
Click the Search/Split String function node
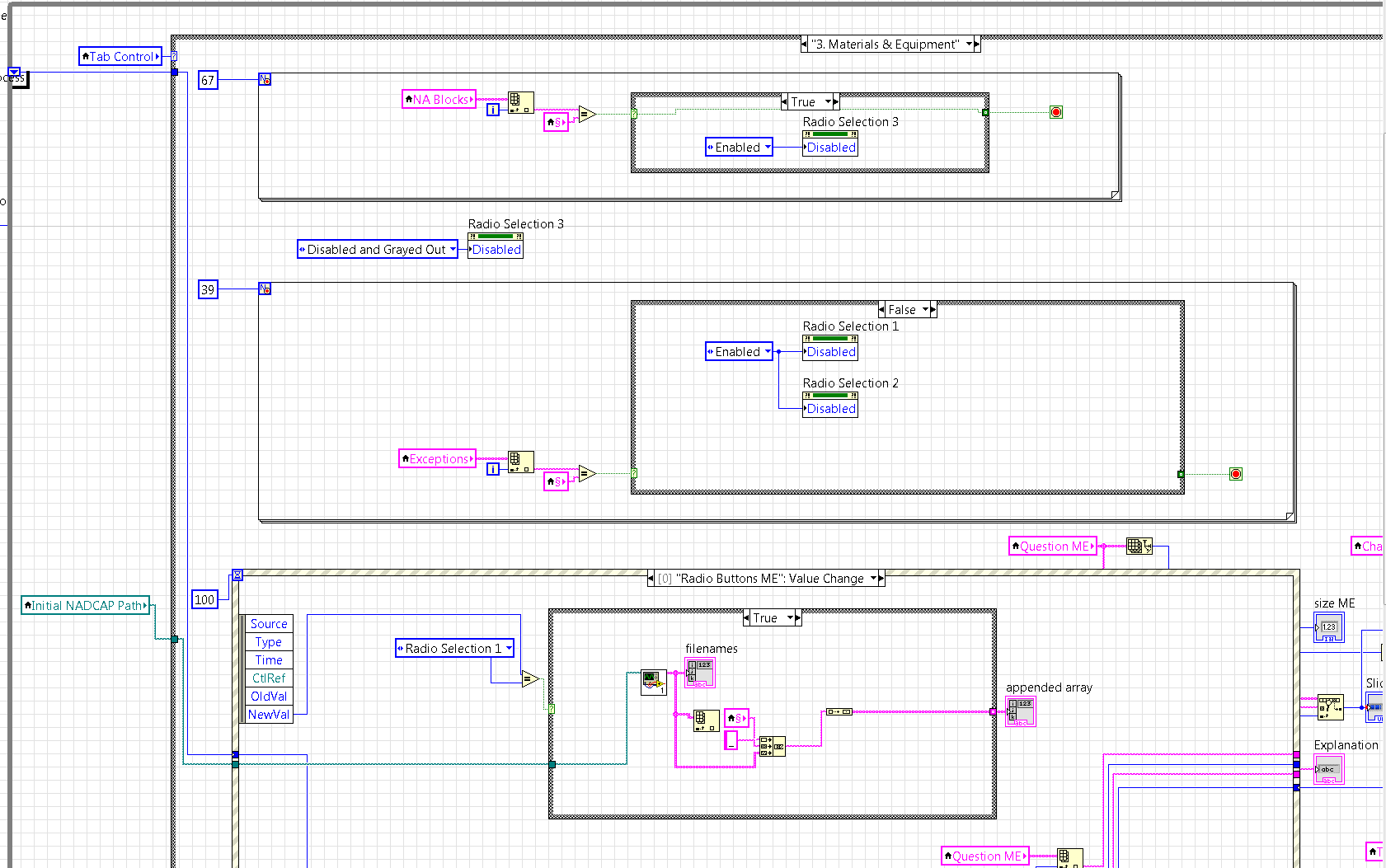(x=773, y=747)
